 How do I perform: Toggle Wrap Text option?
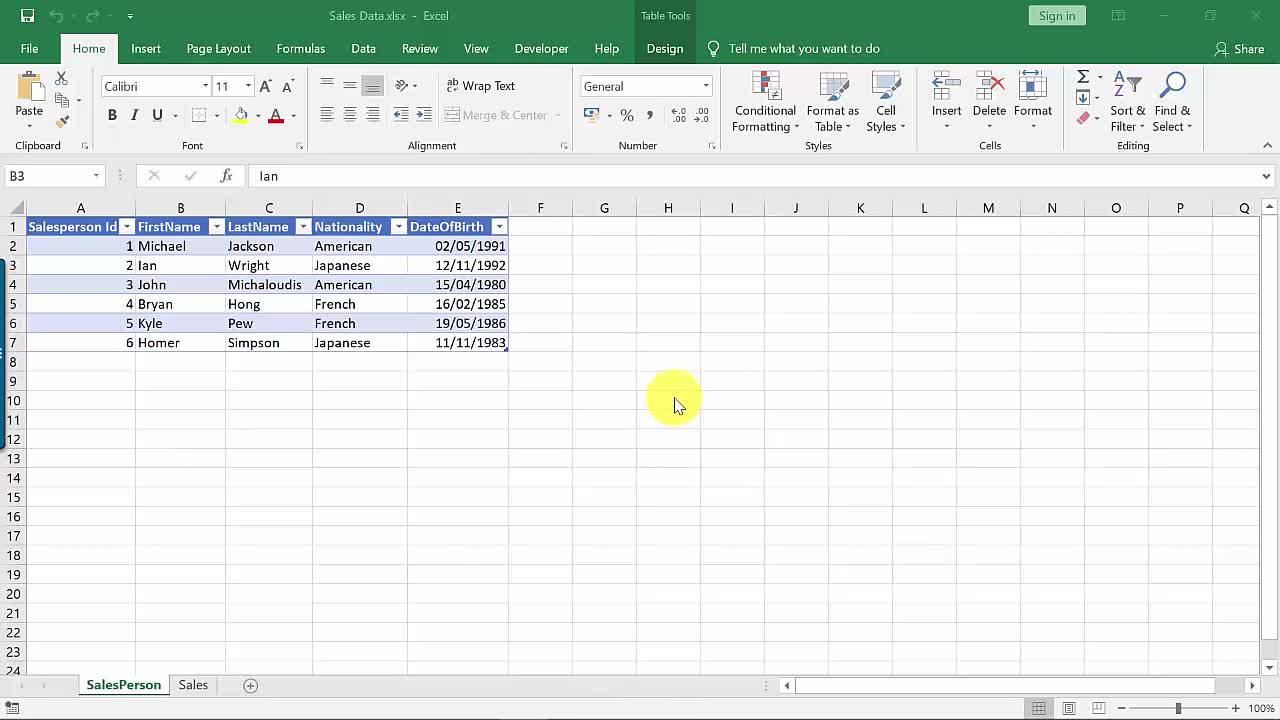(480, 86)
